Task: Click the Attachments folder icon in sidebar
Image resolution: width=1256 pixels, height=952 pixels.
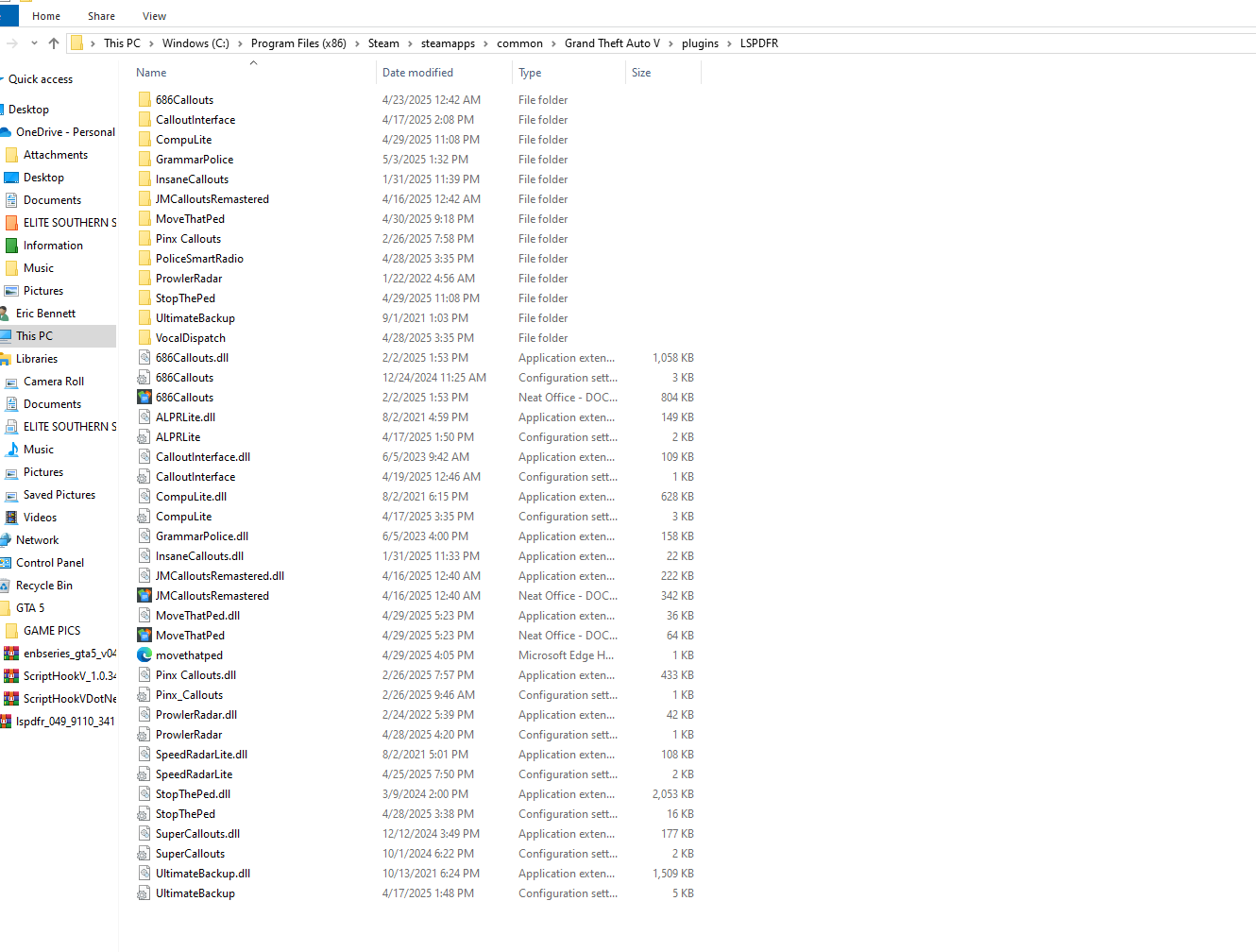Action: [x=11, y=155]
